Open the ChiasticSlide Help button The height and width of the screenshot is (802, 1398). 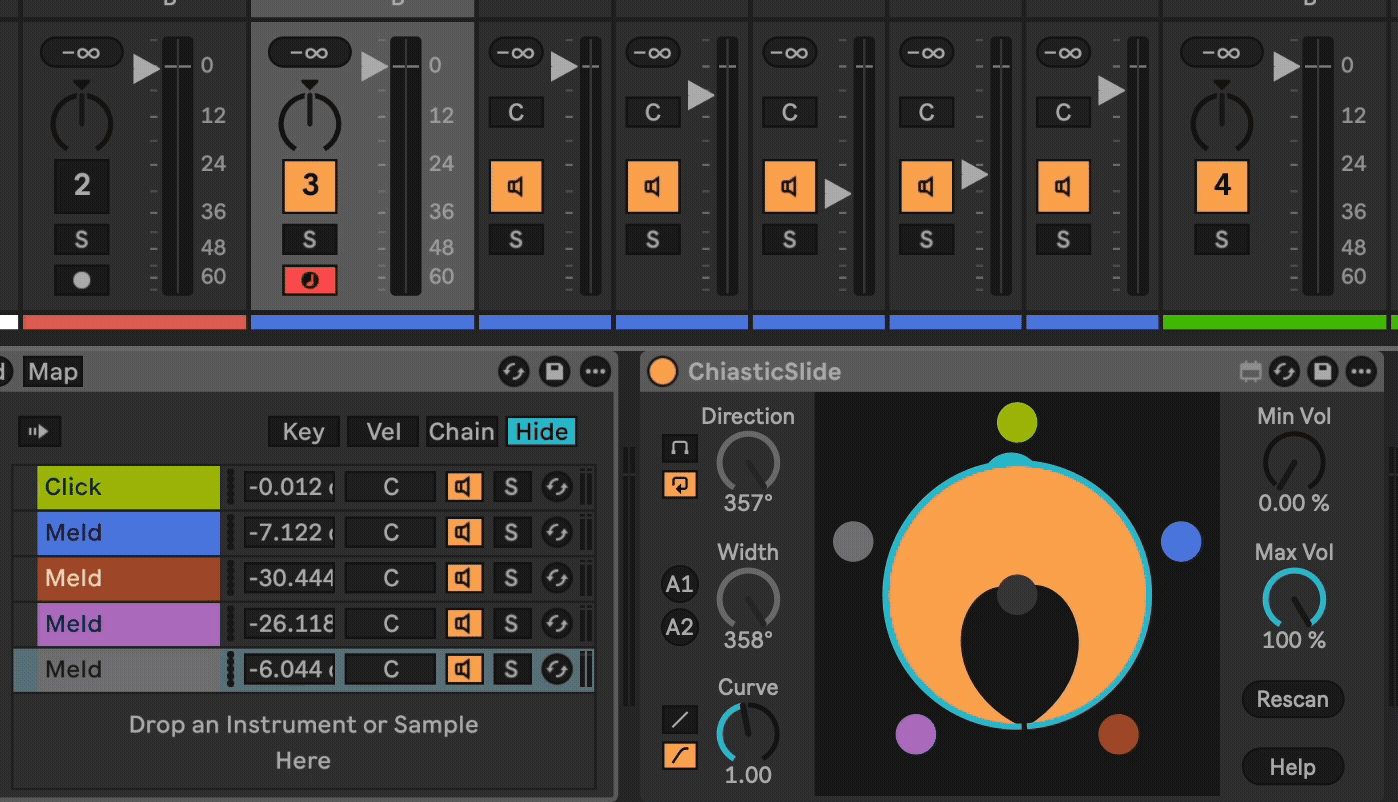(x=1292, y=767)
